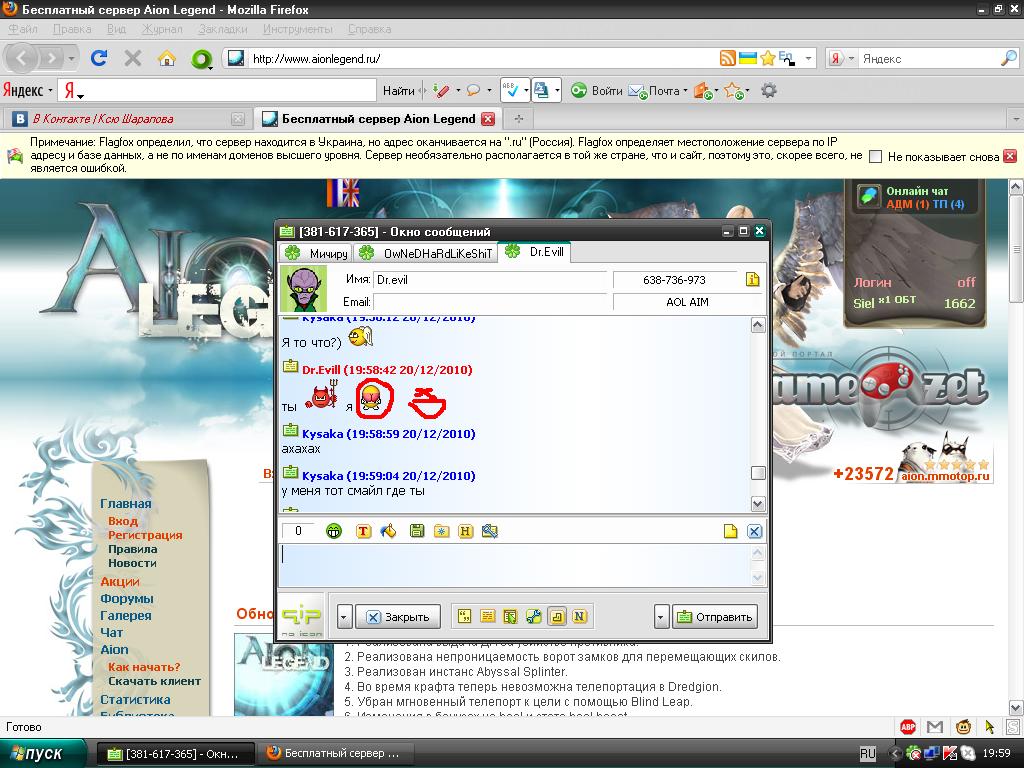Bookmark page with the star icon
This screenshot has height=768, width=1024.
point(768,58)
